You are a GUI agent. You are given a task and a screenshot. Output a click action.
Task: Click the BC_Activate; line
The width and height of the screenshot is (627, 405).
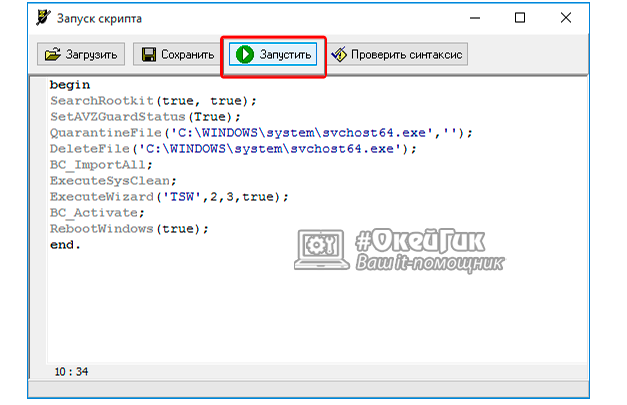(97, 213)
